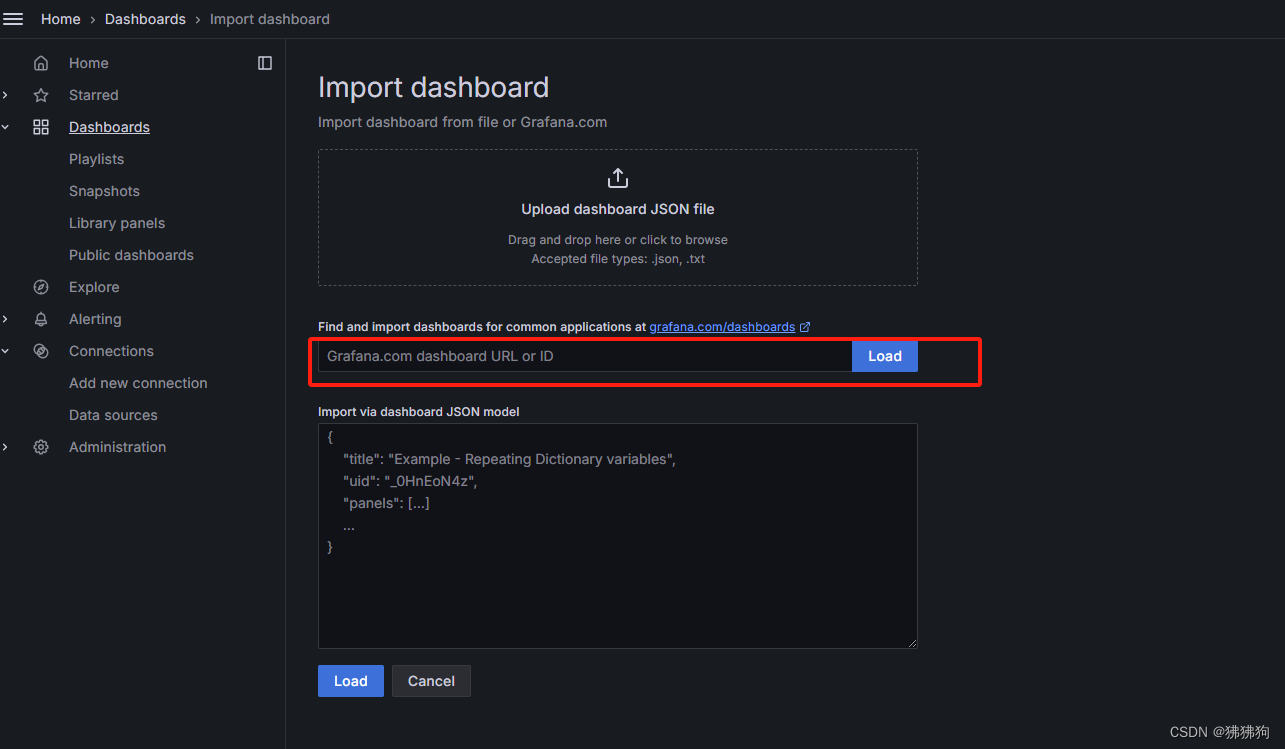Click the Starred star icon
1285x749 pixels.
41,95
